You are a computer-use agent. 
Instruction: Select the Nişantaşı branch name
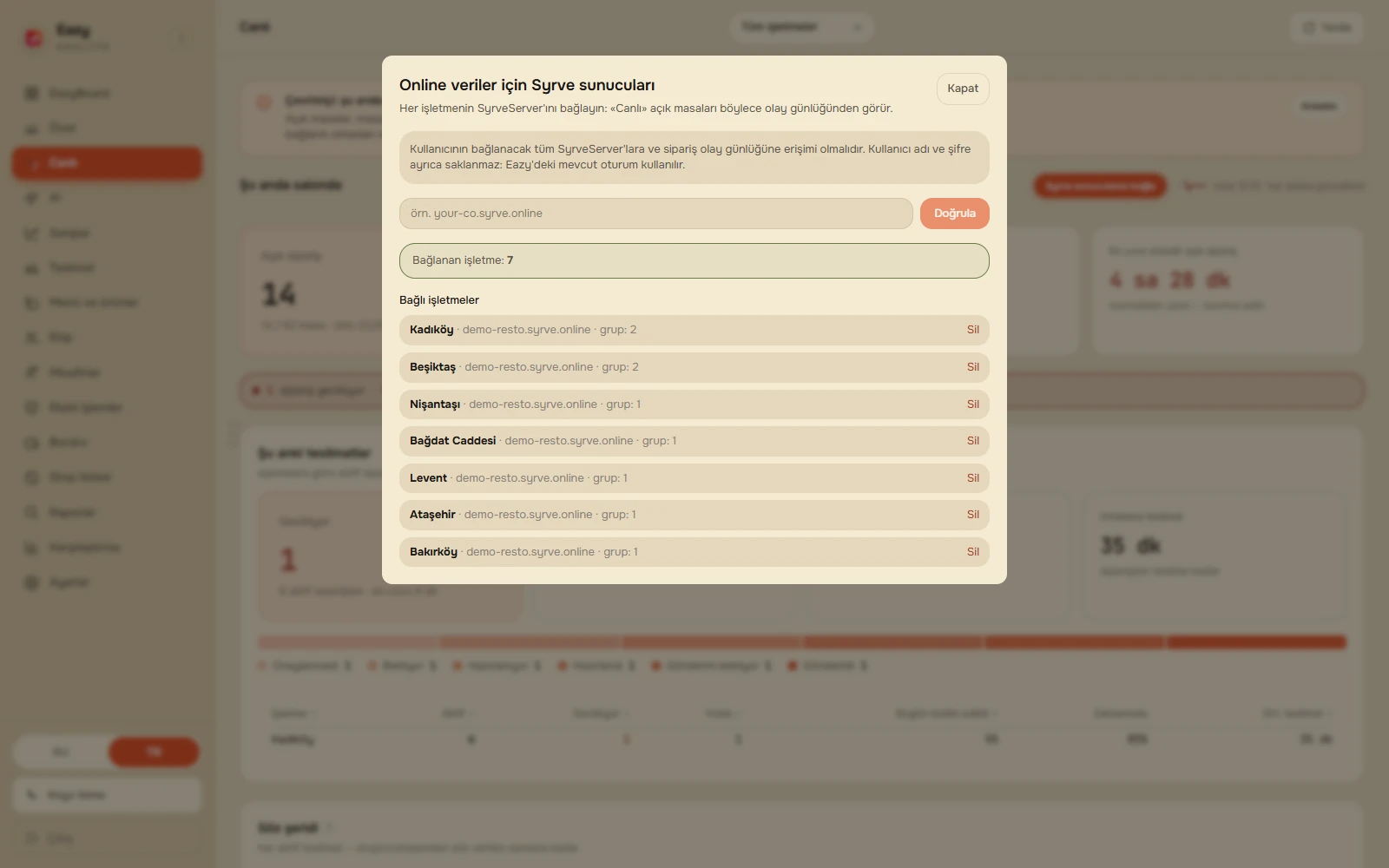(435, 404)
